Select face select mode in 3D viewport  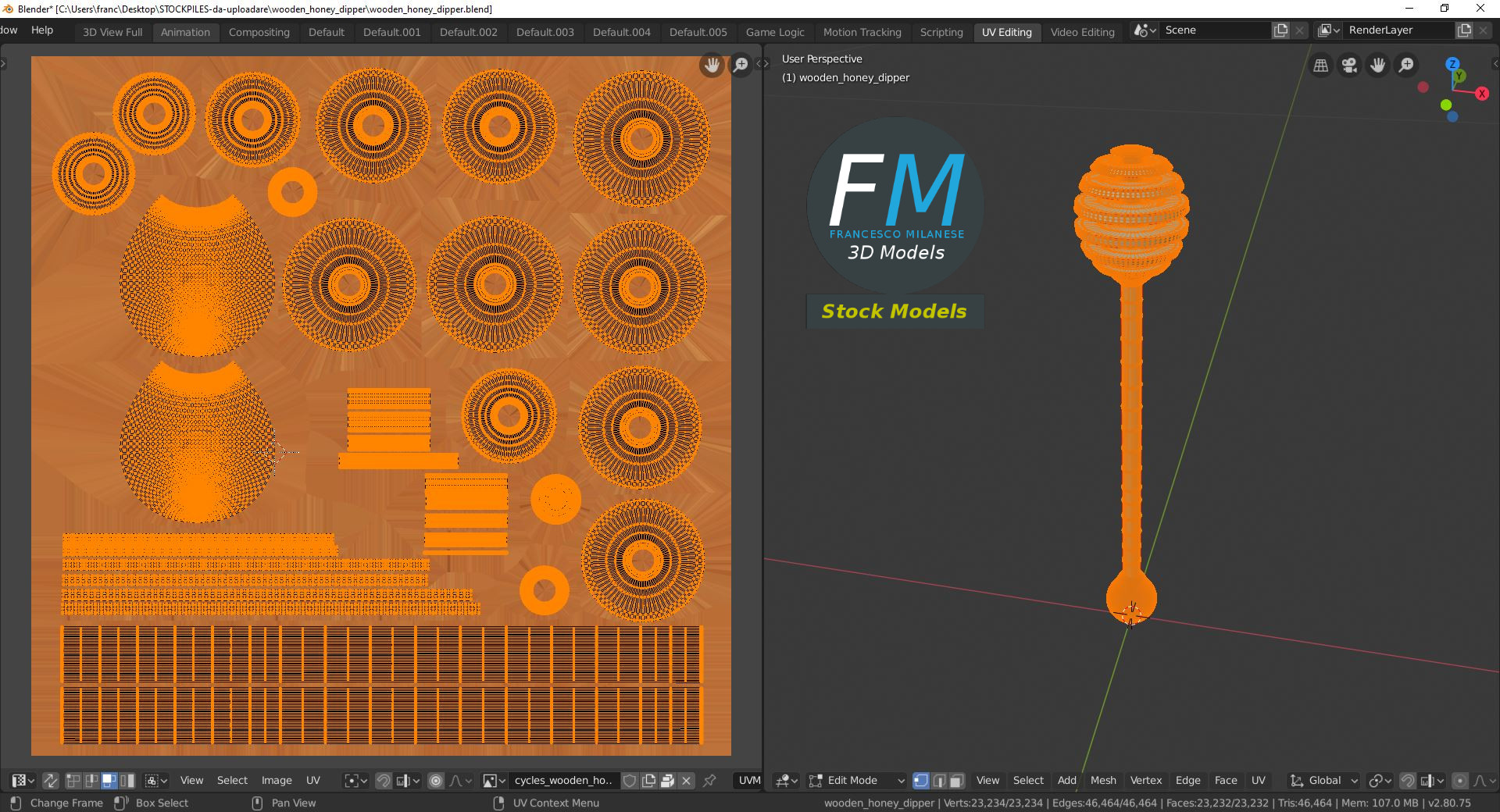coord(957,780)
